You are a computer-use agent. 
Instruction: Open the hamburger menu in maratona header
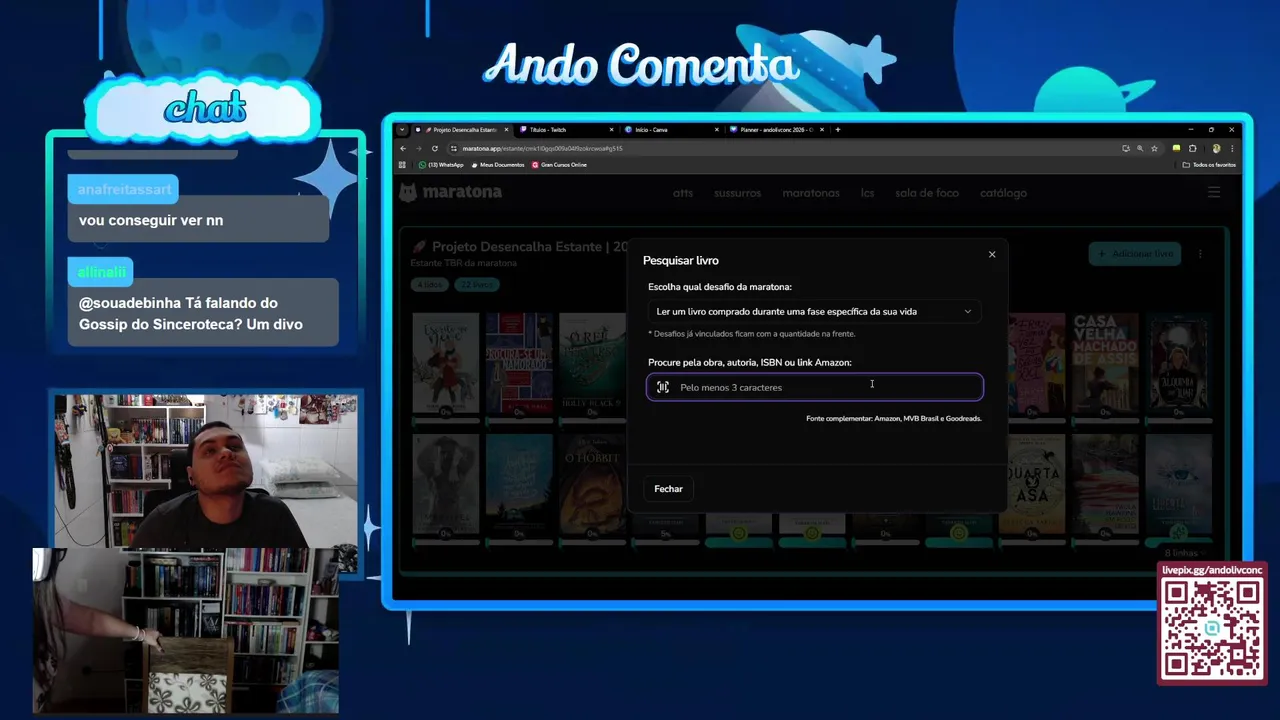(1214, 192)
